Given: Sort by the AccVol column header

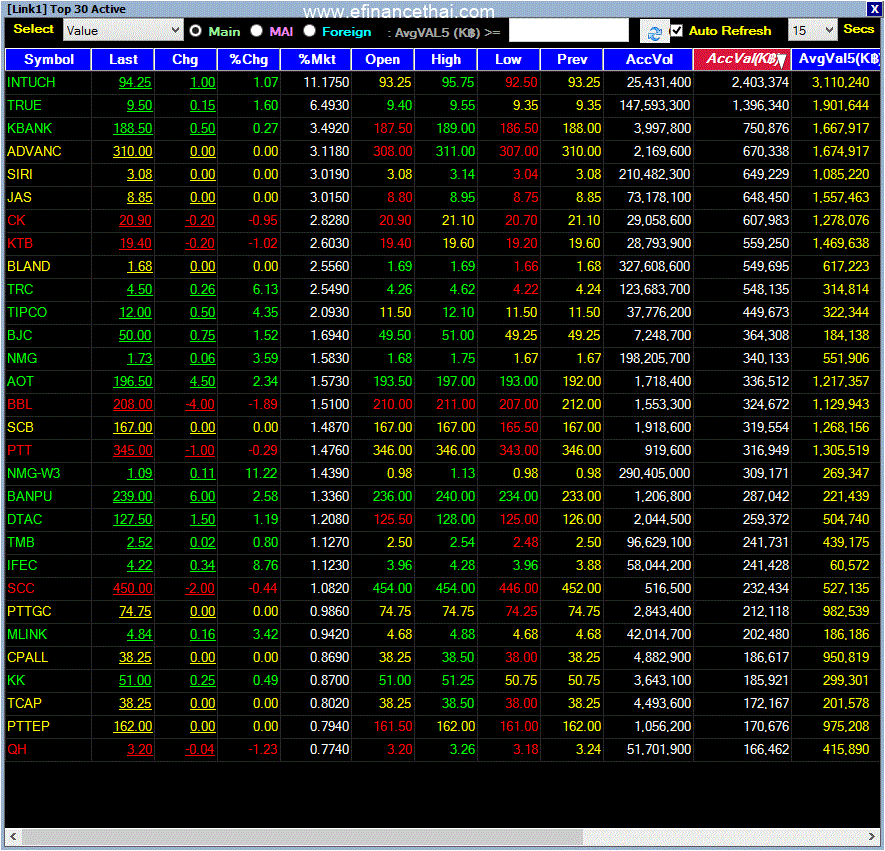Looking at the screenshot, I should [x=649, y=59].
